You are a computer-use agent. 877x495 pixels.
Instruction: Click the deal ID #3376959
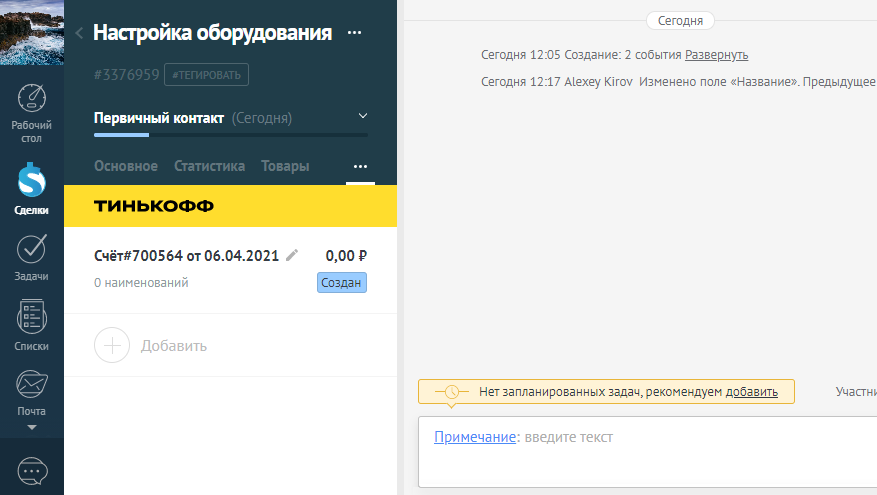[x=126, y=75]
